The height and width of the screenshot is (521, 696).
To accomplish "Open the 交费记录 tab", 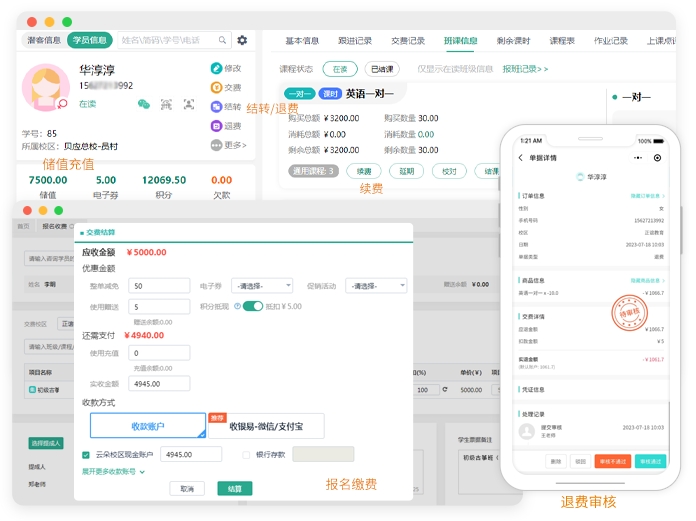I will [408, 41].
